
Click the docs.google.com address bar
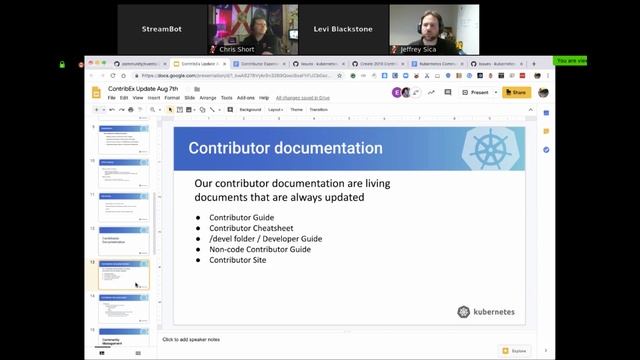click(237, 76)
